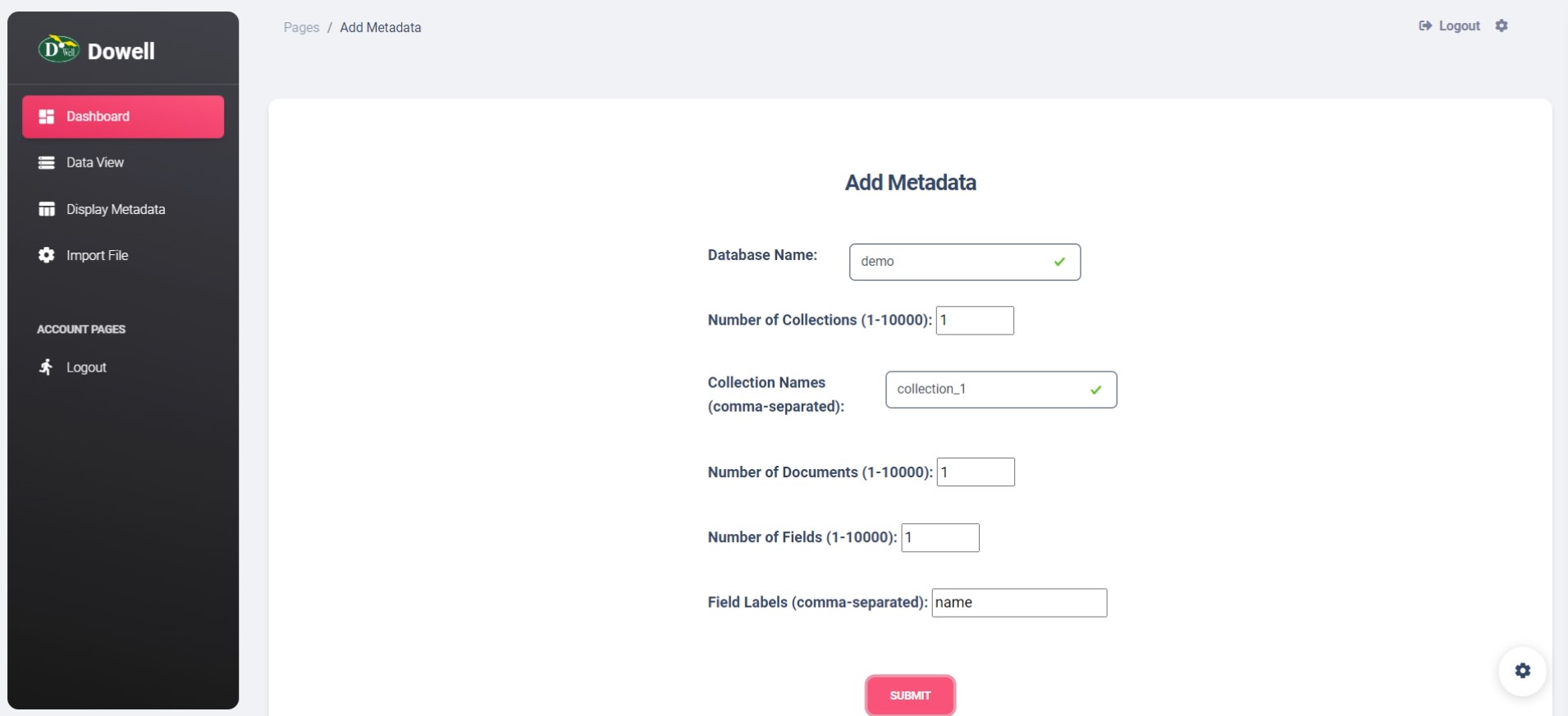Click the Data View icon
This screenshot has height=716, width=1568.
click(47, 162)
